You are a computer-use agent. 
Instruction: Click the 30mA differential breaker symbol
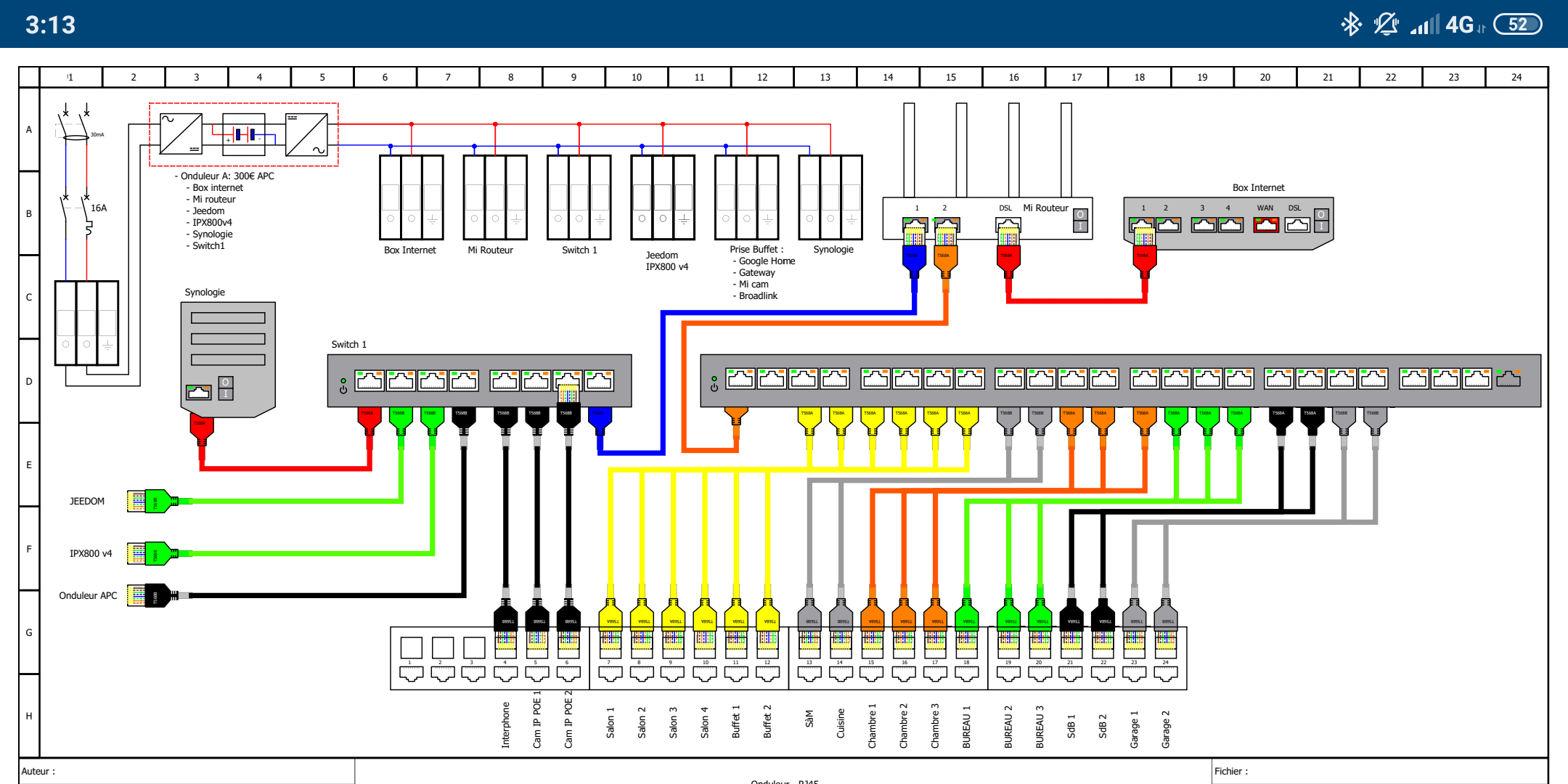(76, 125)
